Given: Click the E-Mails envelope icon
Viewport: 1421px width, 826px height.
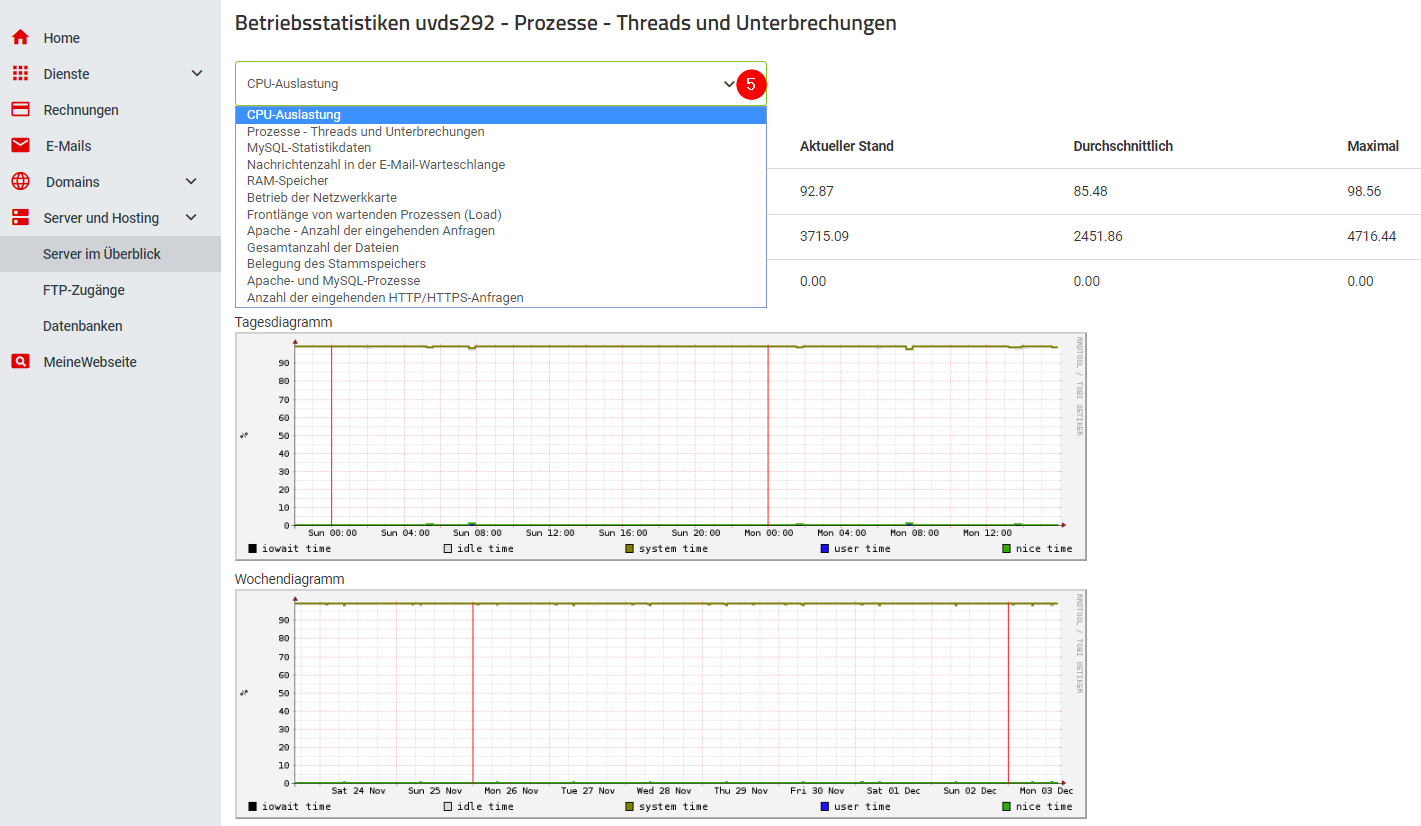Looking at the screenshot, I should [x=20, y=146].
